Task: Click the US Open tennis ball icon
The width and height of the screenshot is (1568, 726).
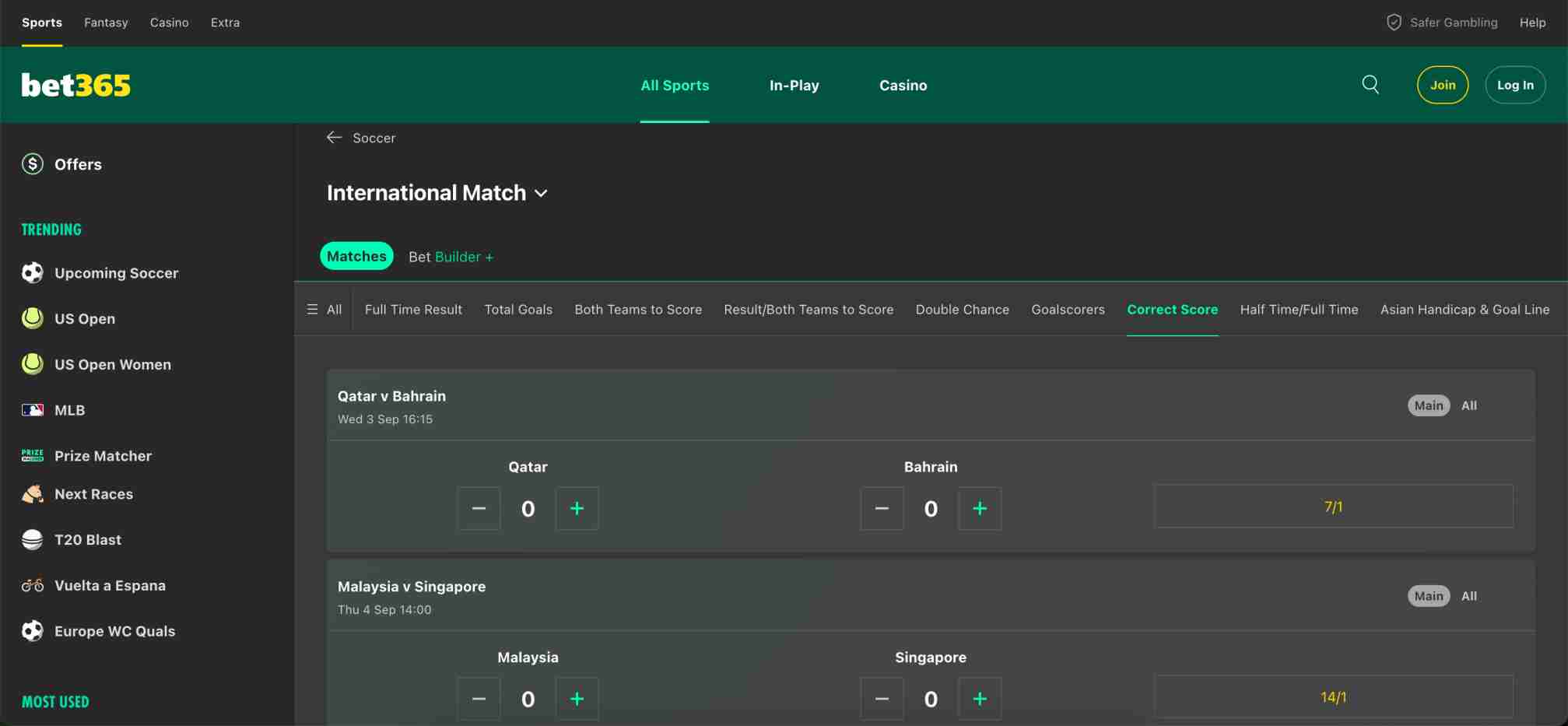Action: [x=33, y=318]
